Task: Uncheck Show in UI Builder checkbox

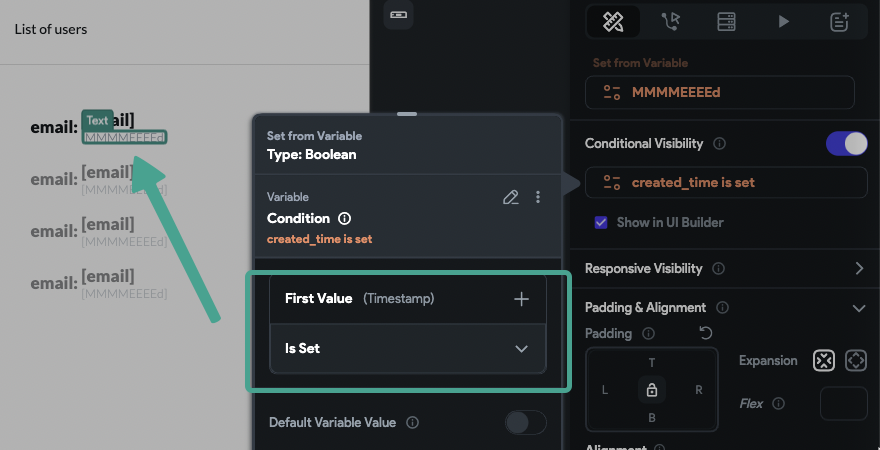Action: [x=601, y=223]
